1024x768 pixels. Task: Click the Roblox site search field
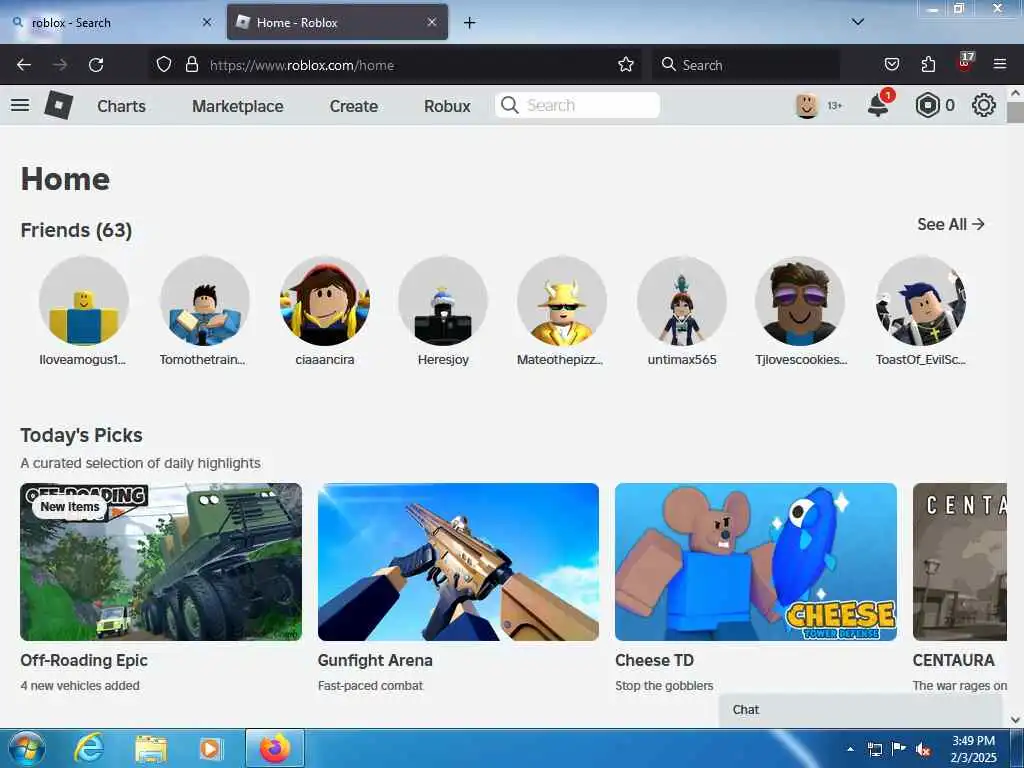pyautogui.click(x=577, y=105)
